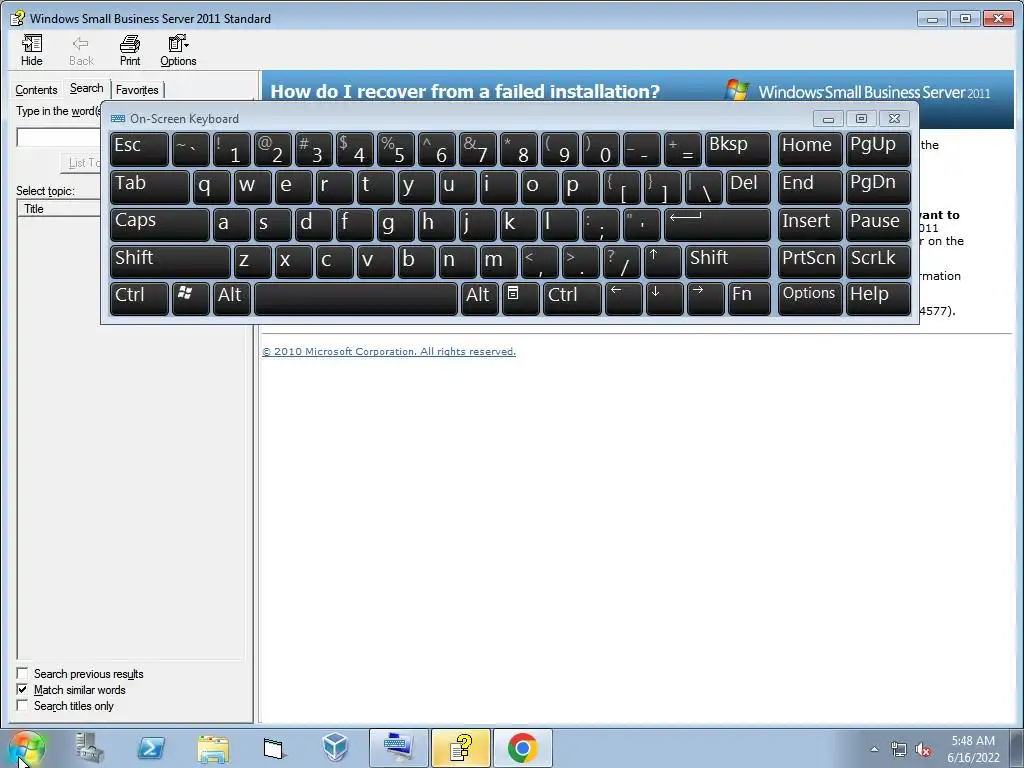Open Server Manager from the taskbar
Image resolution: width=1024 pixels, height=768 pixels.
[x=89, y=748]
